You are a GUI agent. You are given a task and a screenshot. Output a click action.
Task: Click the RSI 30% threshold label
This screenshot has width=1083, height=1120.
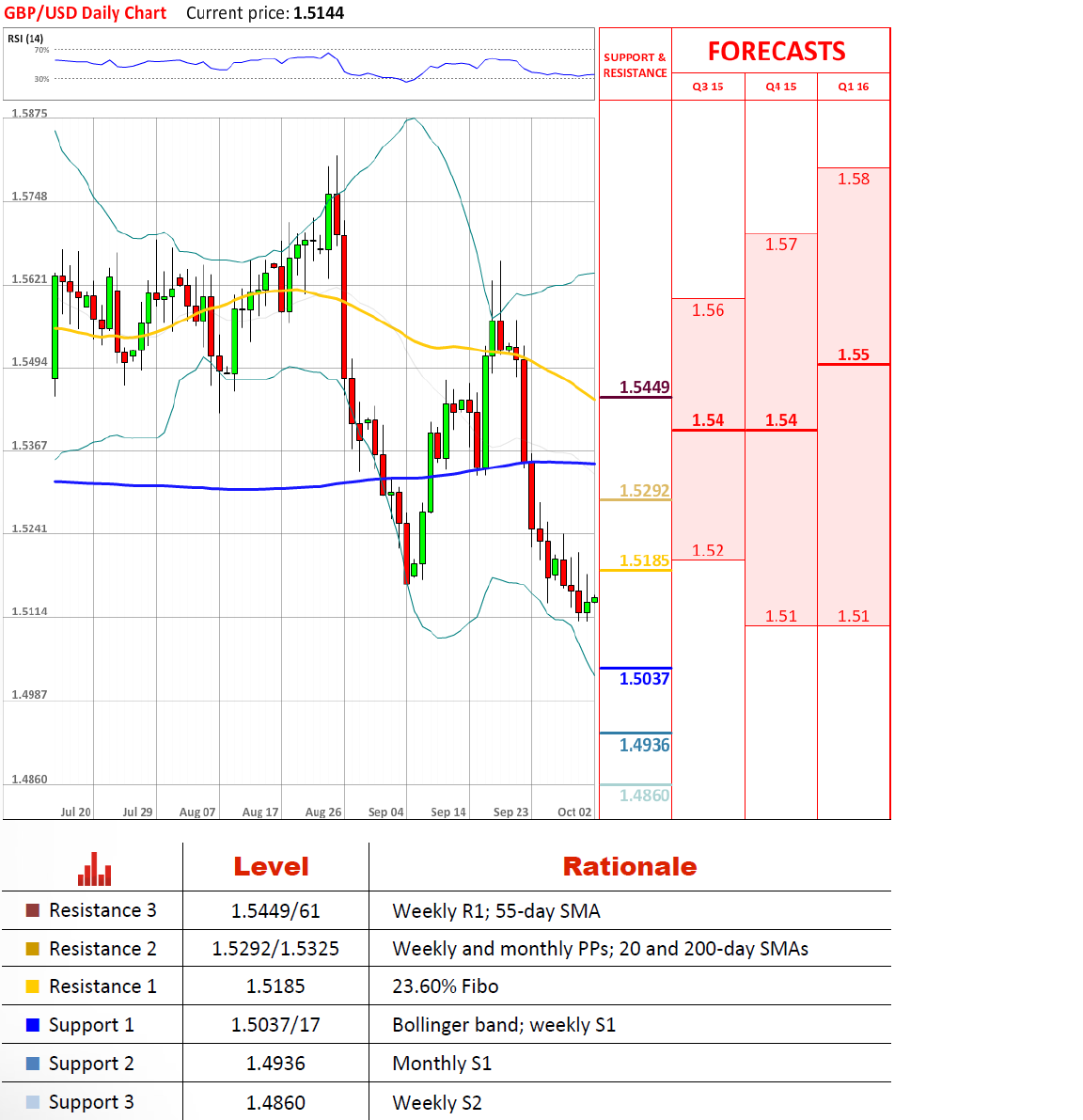point(41,79)
